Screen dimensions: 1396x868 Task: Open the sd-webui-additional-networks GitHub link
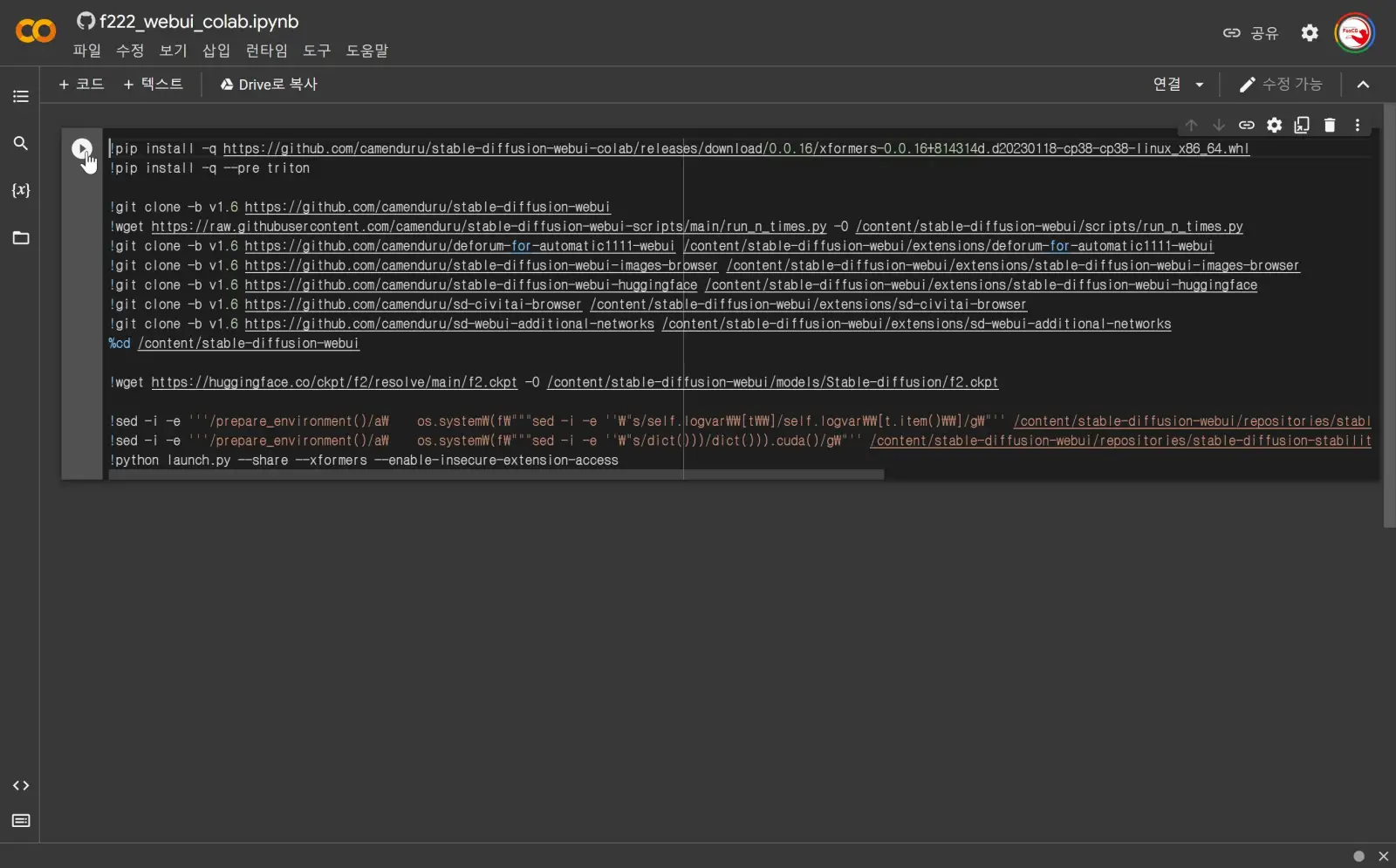tap(449, 324)
